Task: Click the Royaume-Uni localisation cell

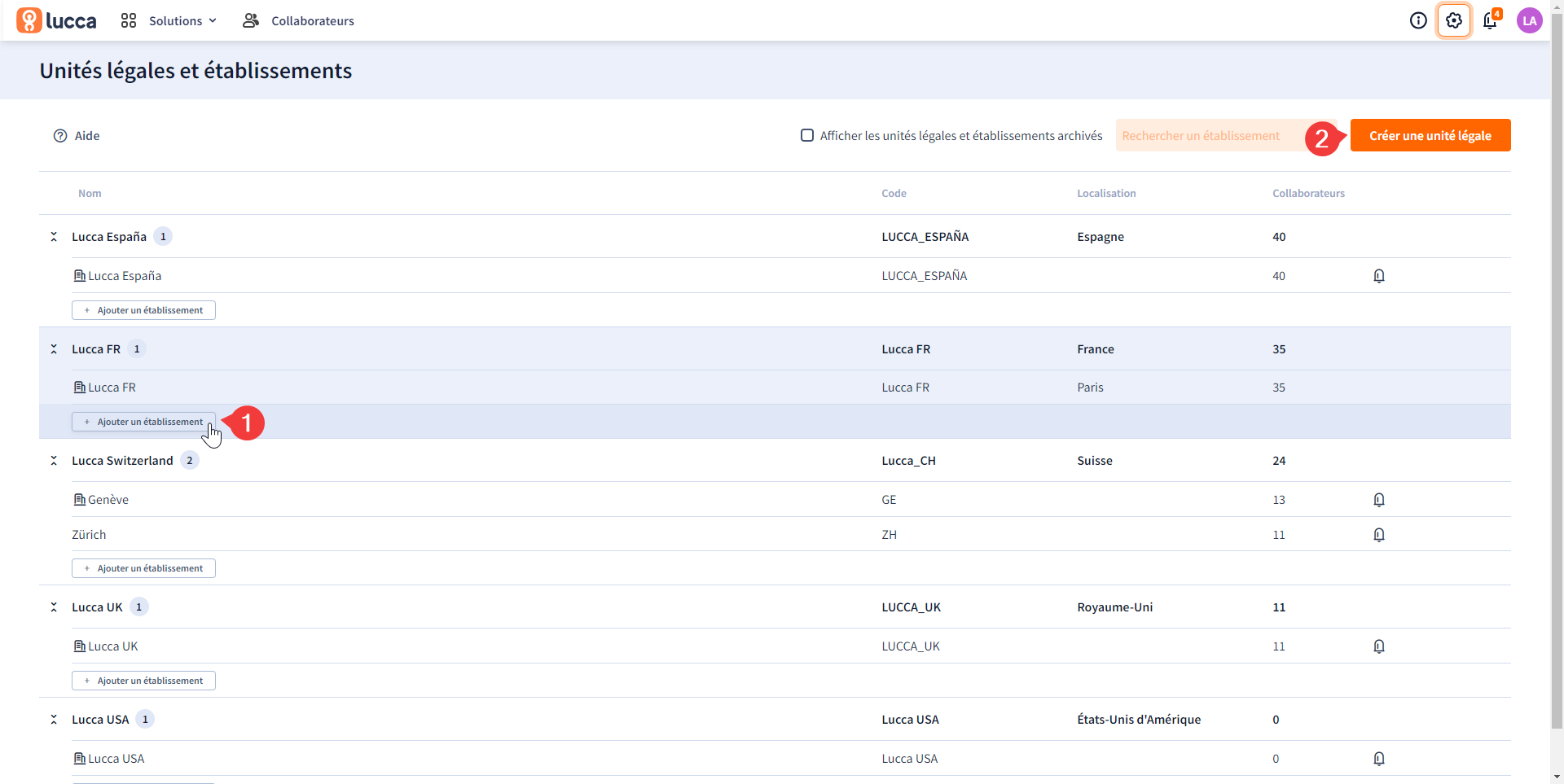Action: 1114,607
